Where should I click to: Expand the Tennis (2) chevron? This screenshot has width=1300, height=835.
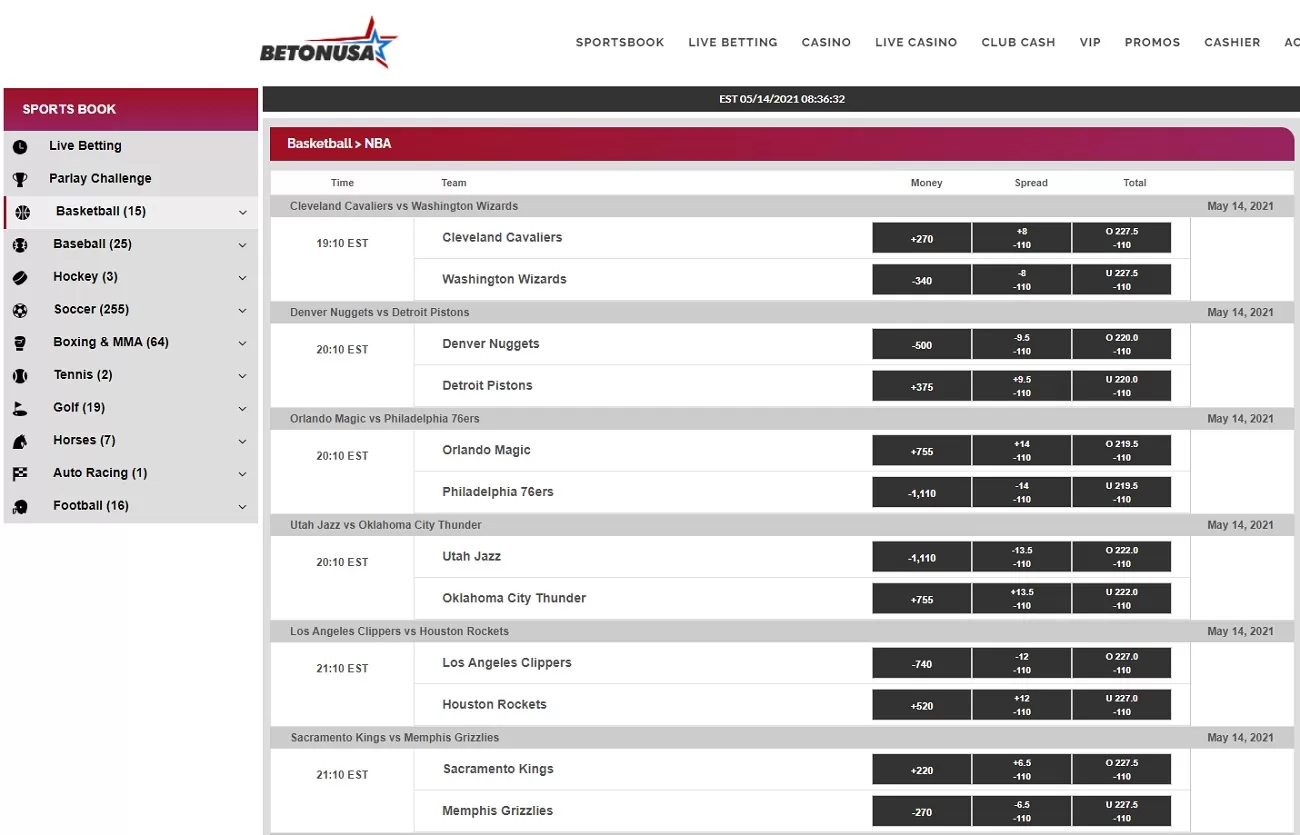click(x=243, y=376)
